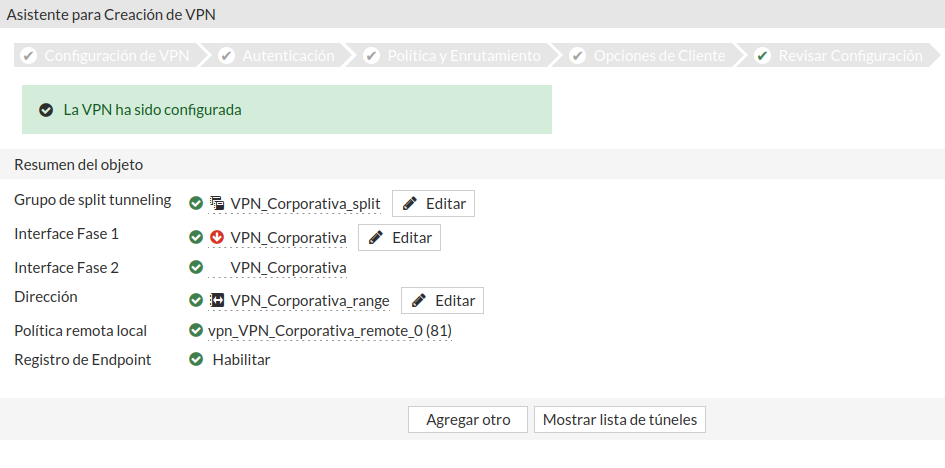Click the green check beside Registro de Endpoint
Image resolution: width=945 pixels, height=468 pixels.
(196, 359)
